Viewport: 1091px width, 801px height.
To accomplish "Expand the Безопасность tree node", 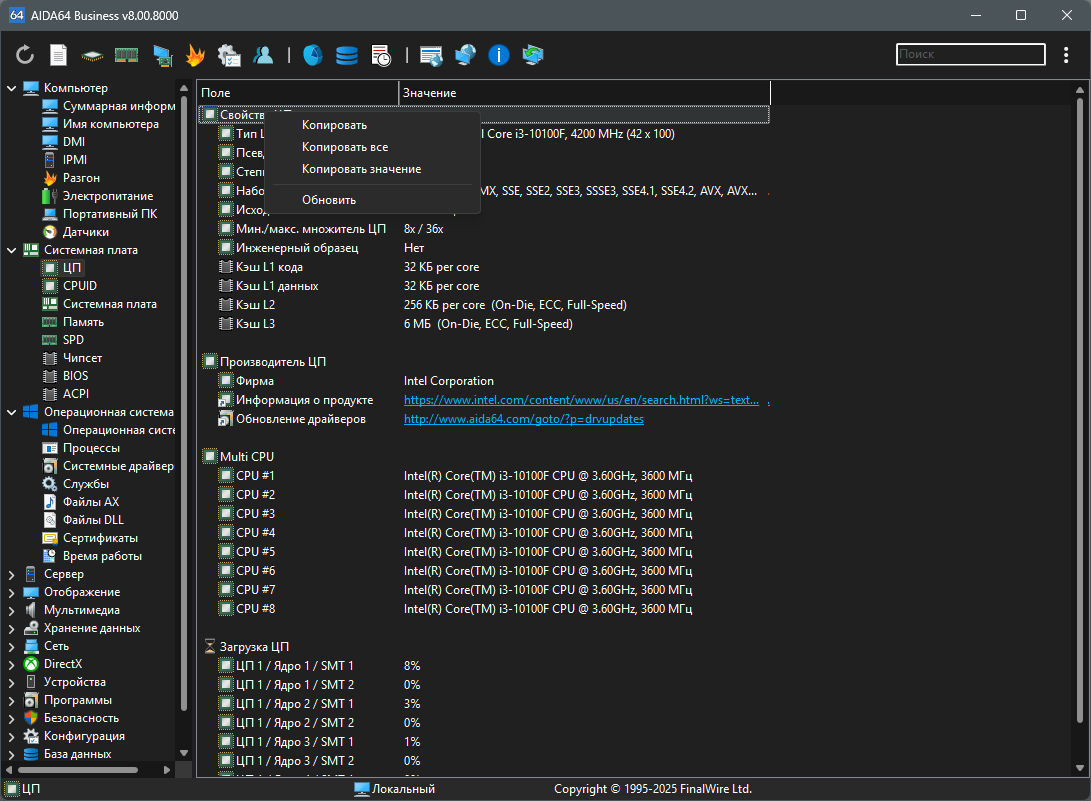I will click(11, 718).
